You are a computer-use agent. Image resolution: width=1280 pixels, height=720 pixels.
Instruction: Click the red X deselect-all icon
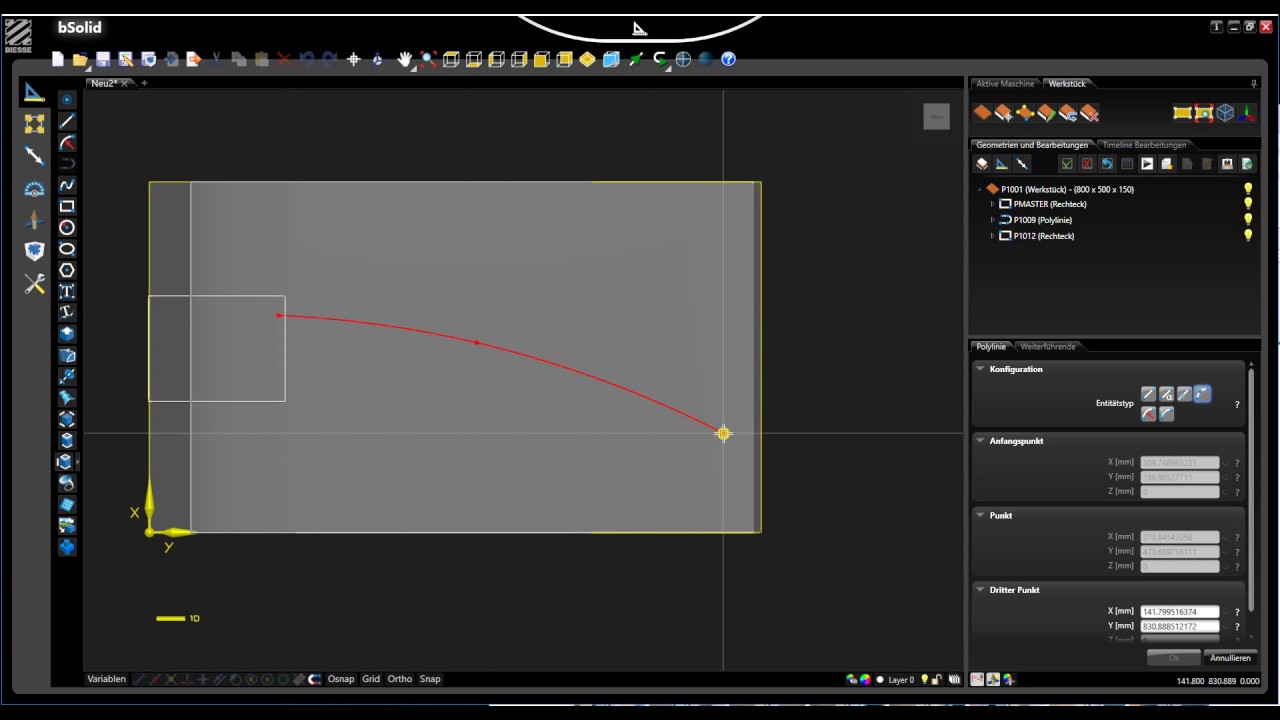coord(1087,163)
